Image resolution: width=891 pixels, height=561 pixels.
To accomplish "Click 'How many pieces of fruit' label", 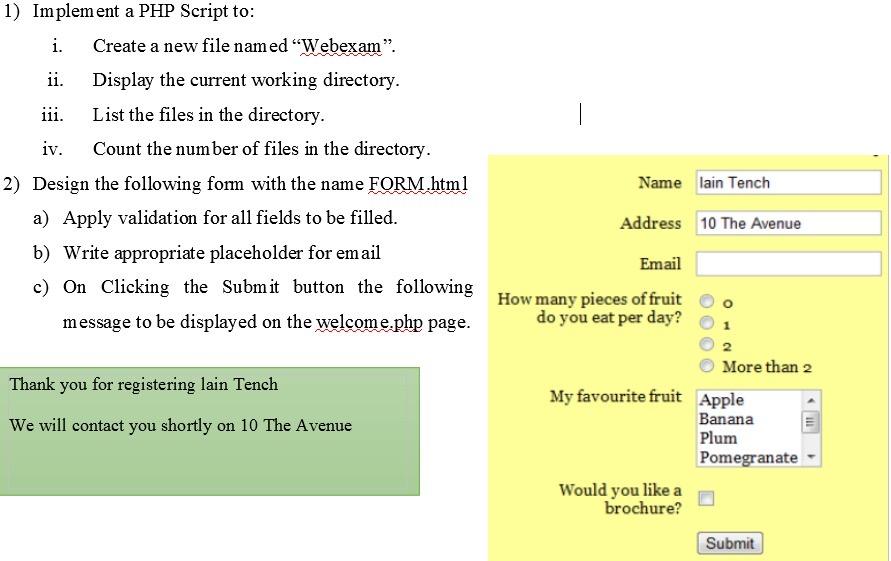I will tap(589, 308).
